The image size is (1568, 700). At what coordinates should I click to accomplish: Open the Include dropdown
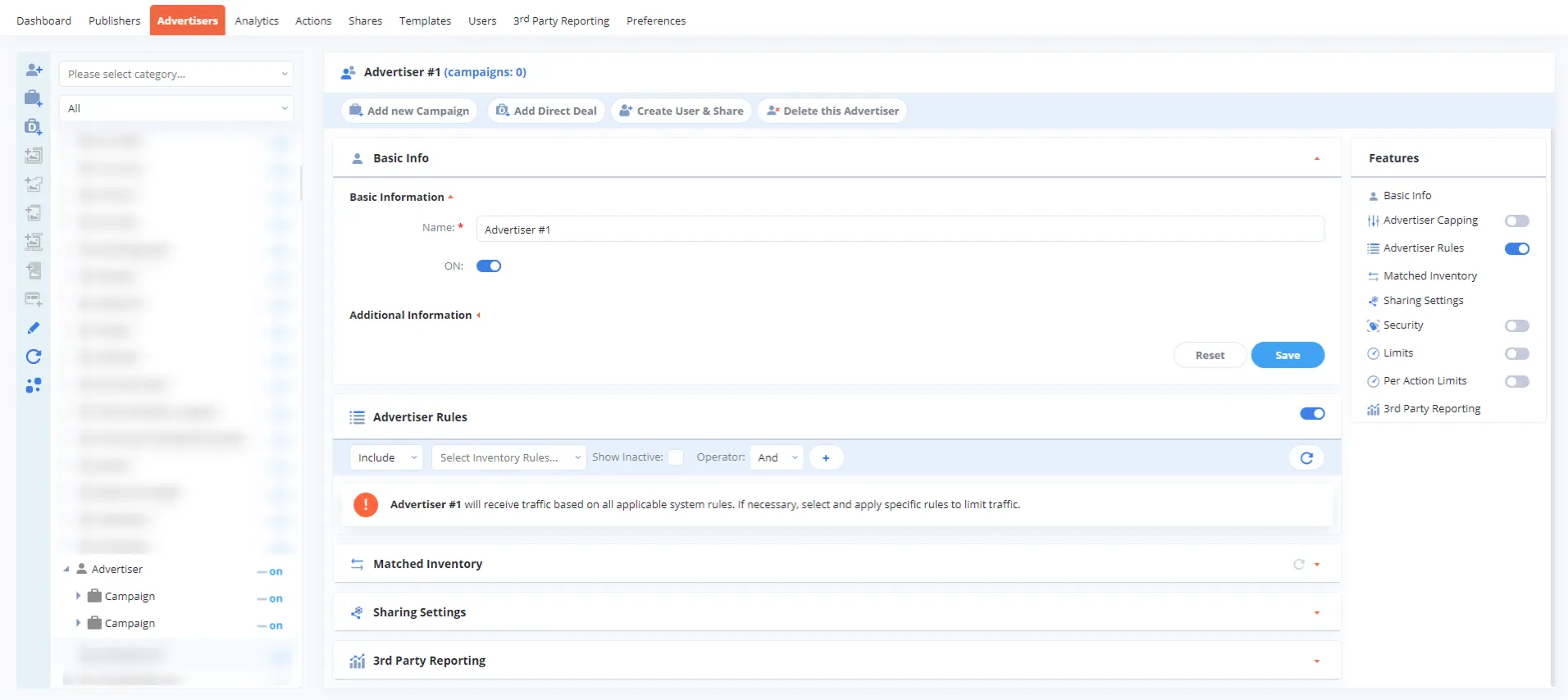386,458
